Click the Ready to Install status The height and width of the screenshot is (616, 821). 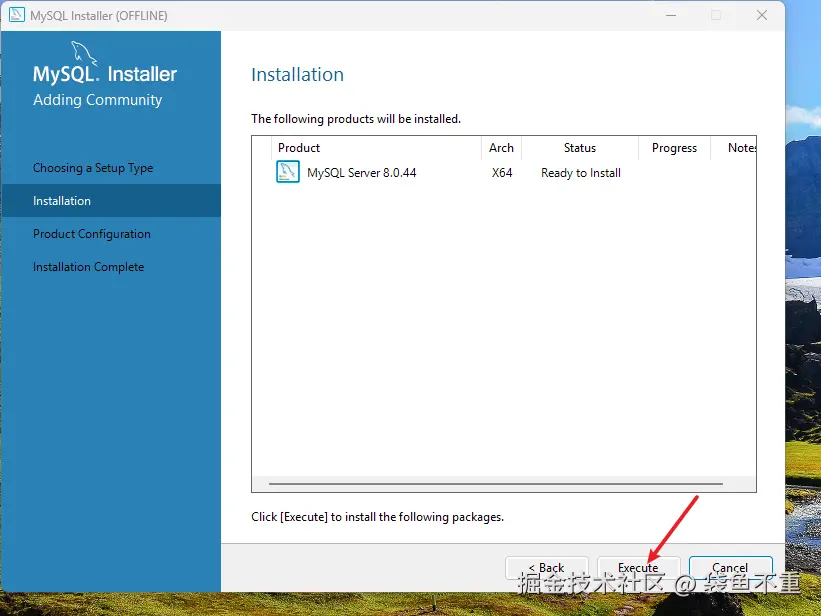(x=581, y=173)
